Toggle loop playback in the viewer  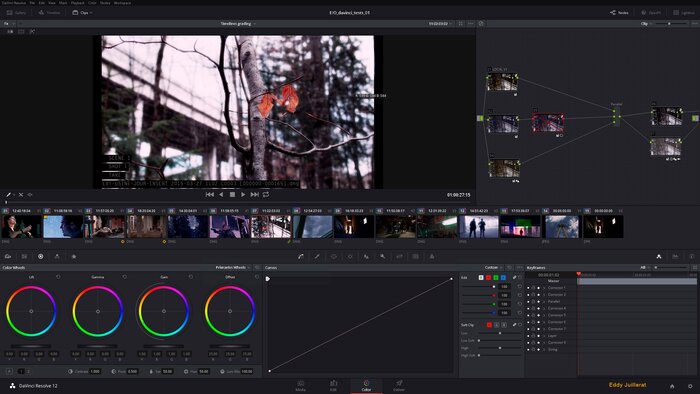pyautogui.click(x=266, y=195)
